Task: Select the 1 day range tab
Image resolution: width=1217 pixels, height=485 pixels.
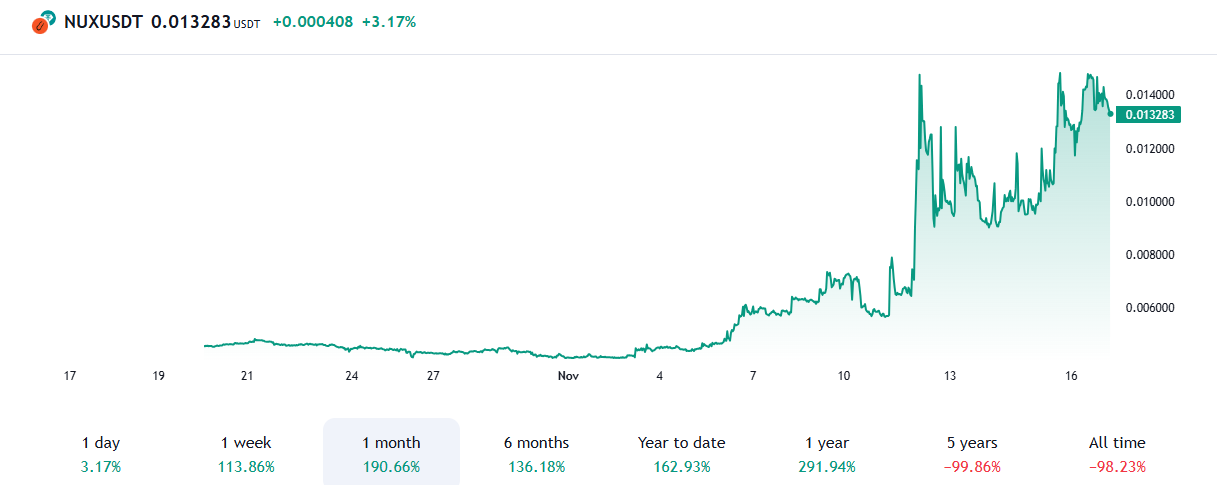Action: [x=101, y=453]
